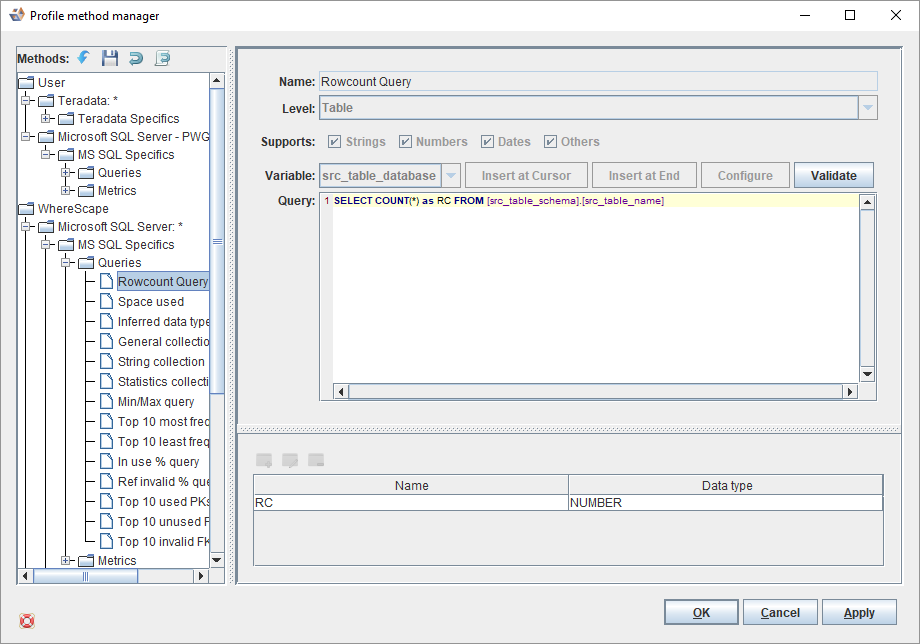920x644 pixels.
Task: Click the Profile method manager title icon
Action: click(x=17, y=15)
